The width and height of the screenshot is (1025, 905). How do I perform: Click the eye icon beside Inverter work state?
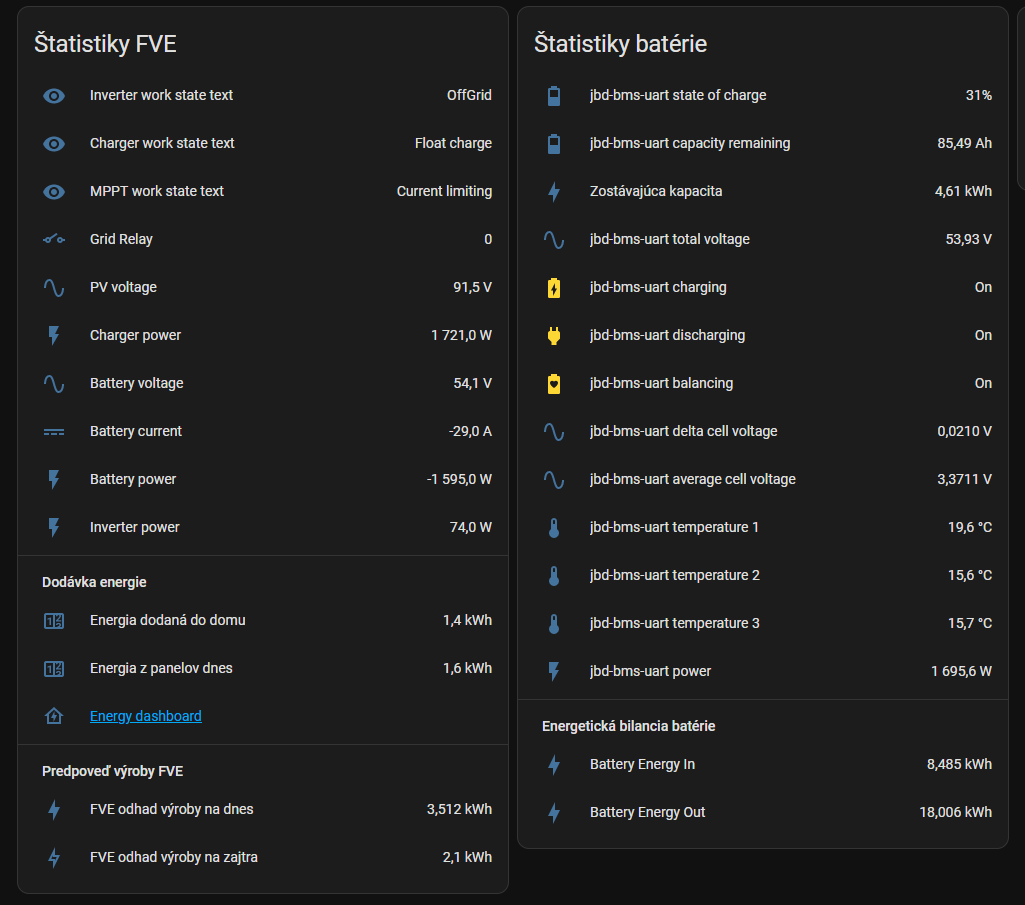coord(54,96)
